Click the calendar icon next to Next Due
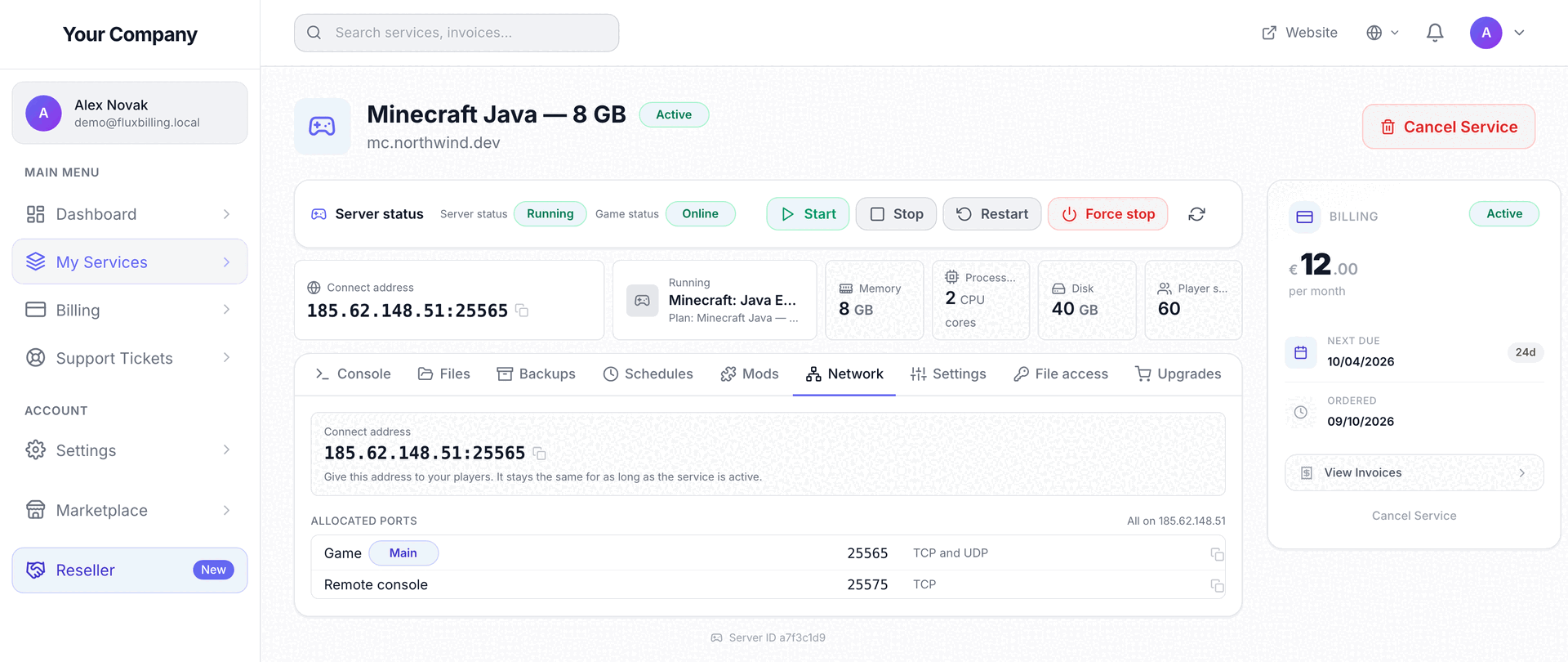Screen dimensions: 1568x662 click(1301, 352)
